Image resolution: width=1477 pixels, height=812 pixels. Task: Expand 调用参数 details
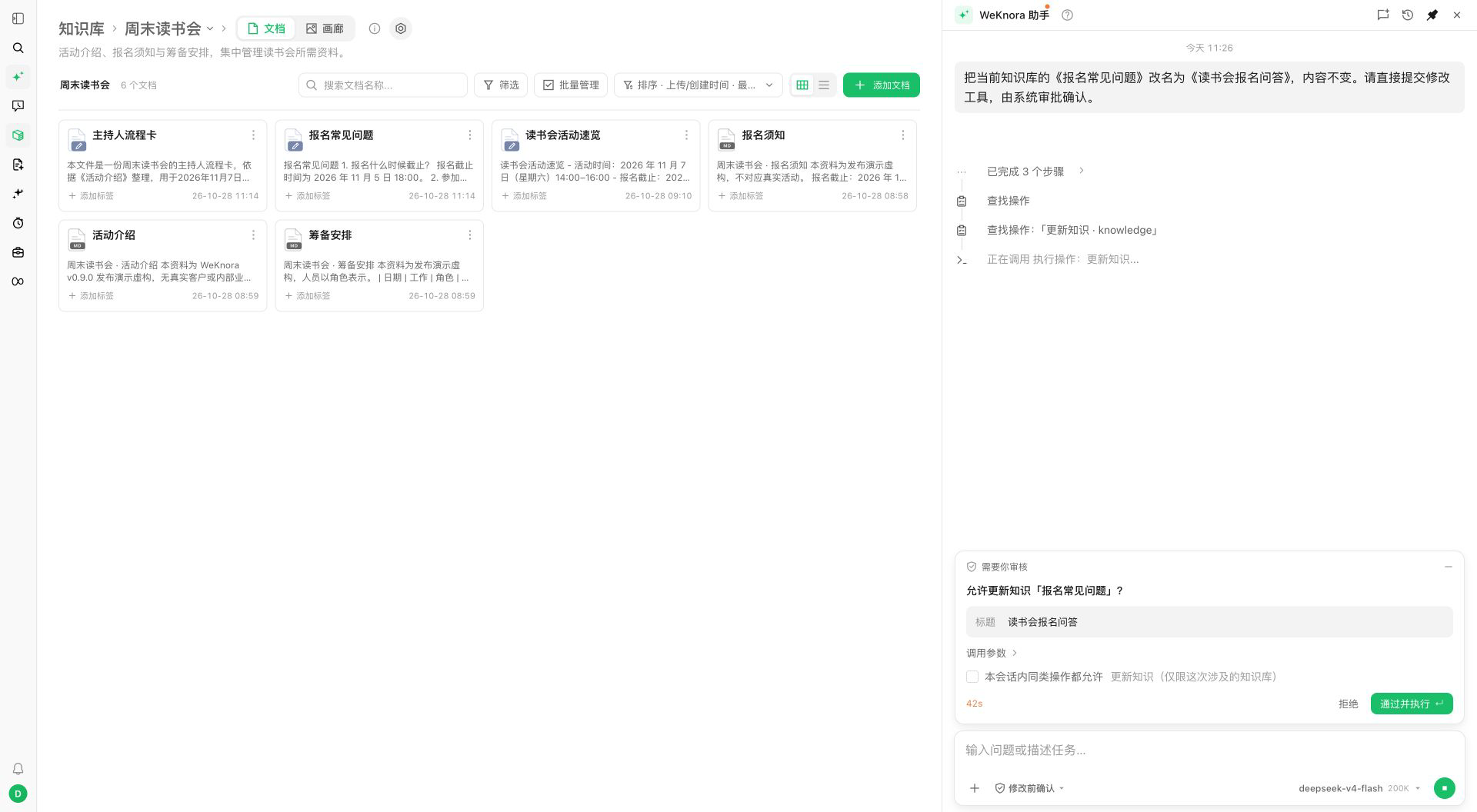(992, 653)
